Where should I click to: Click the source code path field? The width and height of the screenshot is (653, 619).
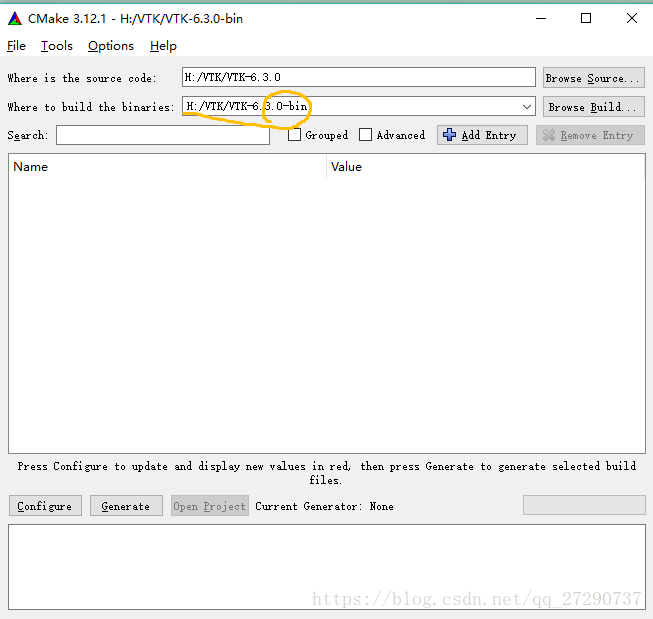(359, 77)
